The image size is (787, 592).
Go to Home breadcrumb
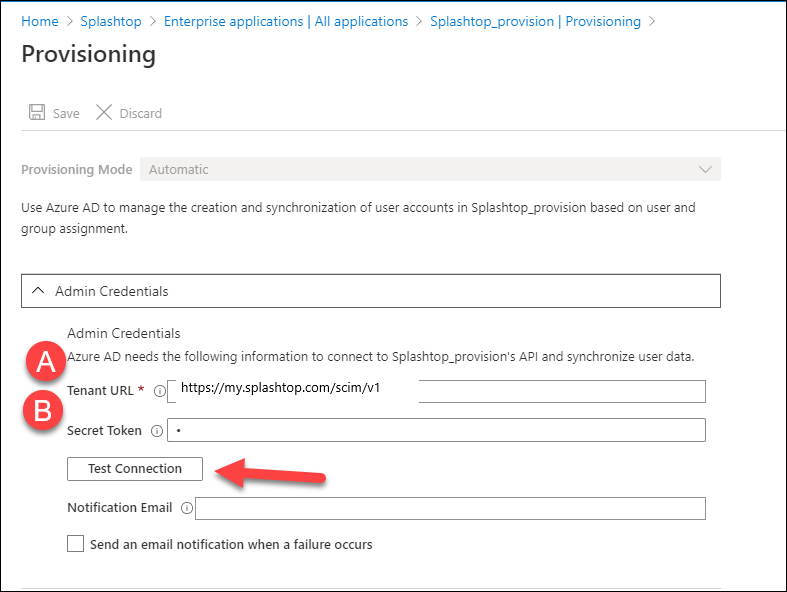point(40,22)
